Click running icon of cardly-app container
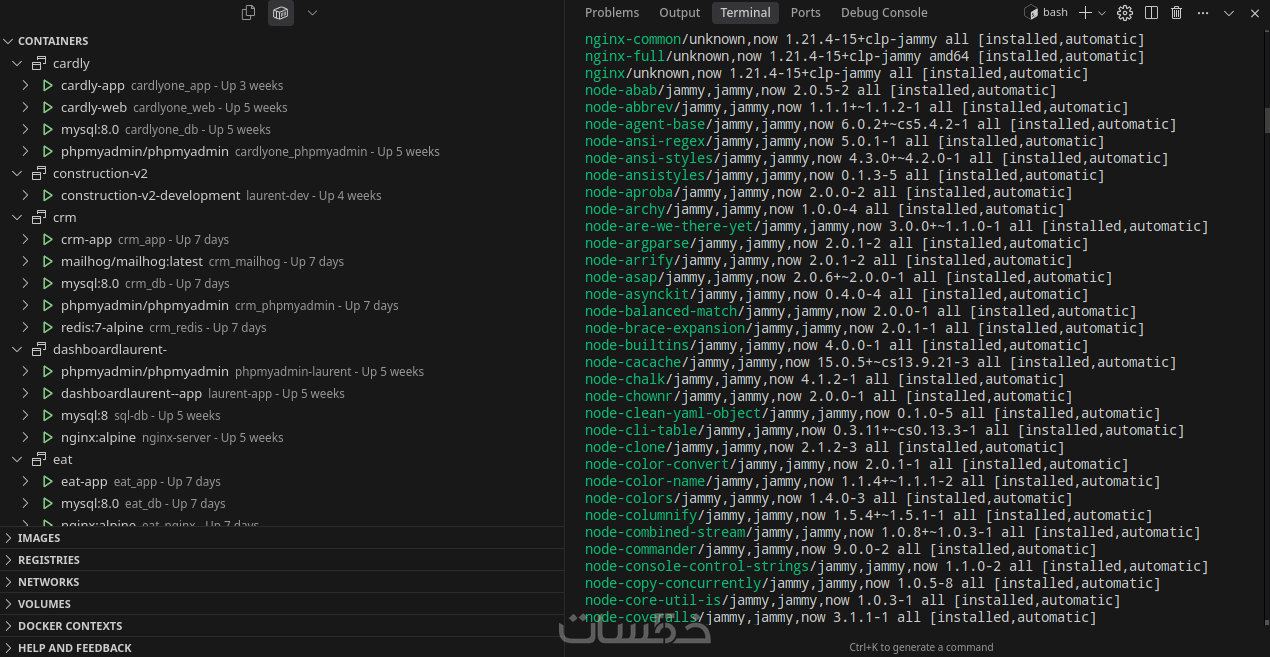The height and width of the screenshot is (657, 1270). 47,85
